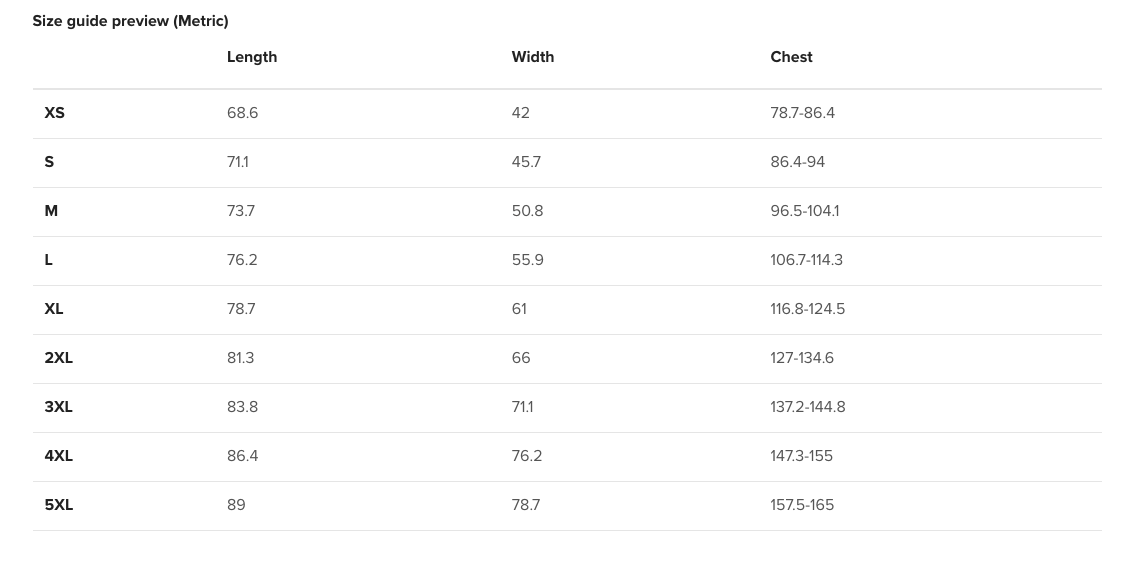Click the M width value 50.8

527,211
